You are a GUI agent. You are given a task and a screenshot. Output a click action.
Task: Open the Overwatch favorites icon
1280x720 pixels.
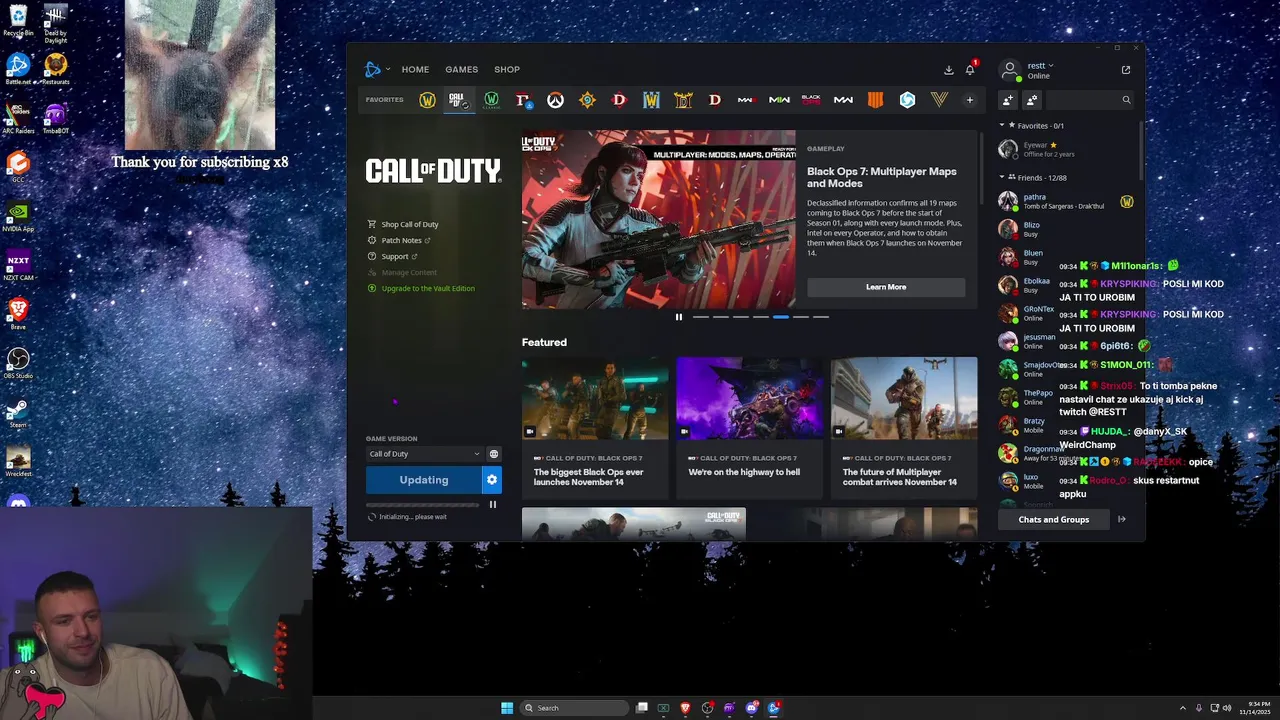click(x=555, y=100)
